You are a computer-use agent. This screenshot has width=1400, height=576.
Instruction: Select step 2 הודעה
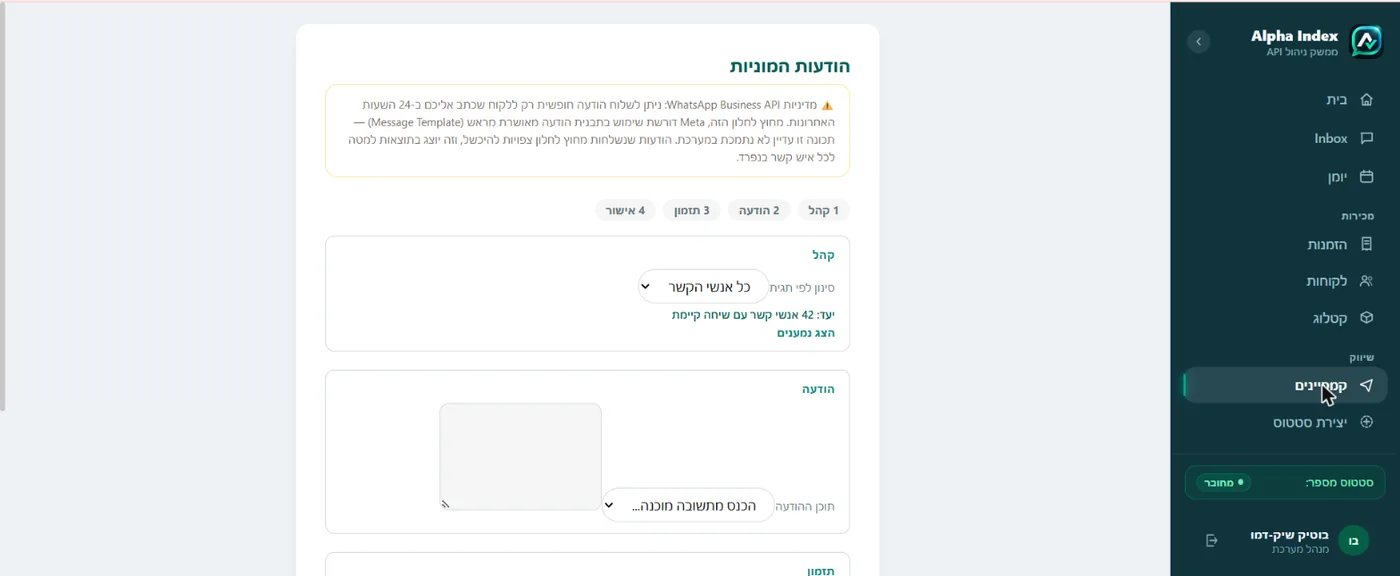point(759,210)
